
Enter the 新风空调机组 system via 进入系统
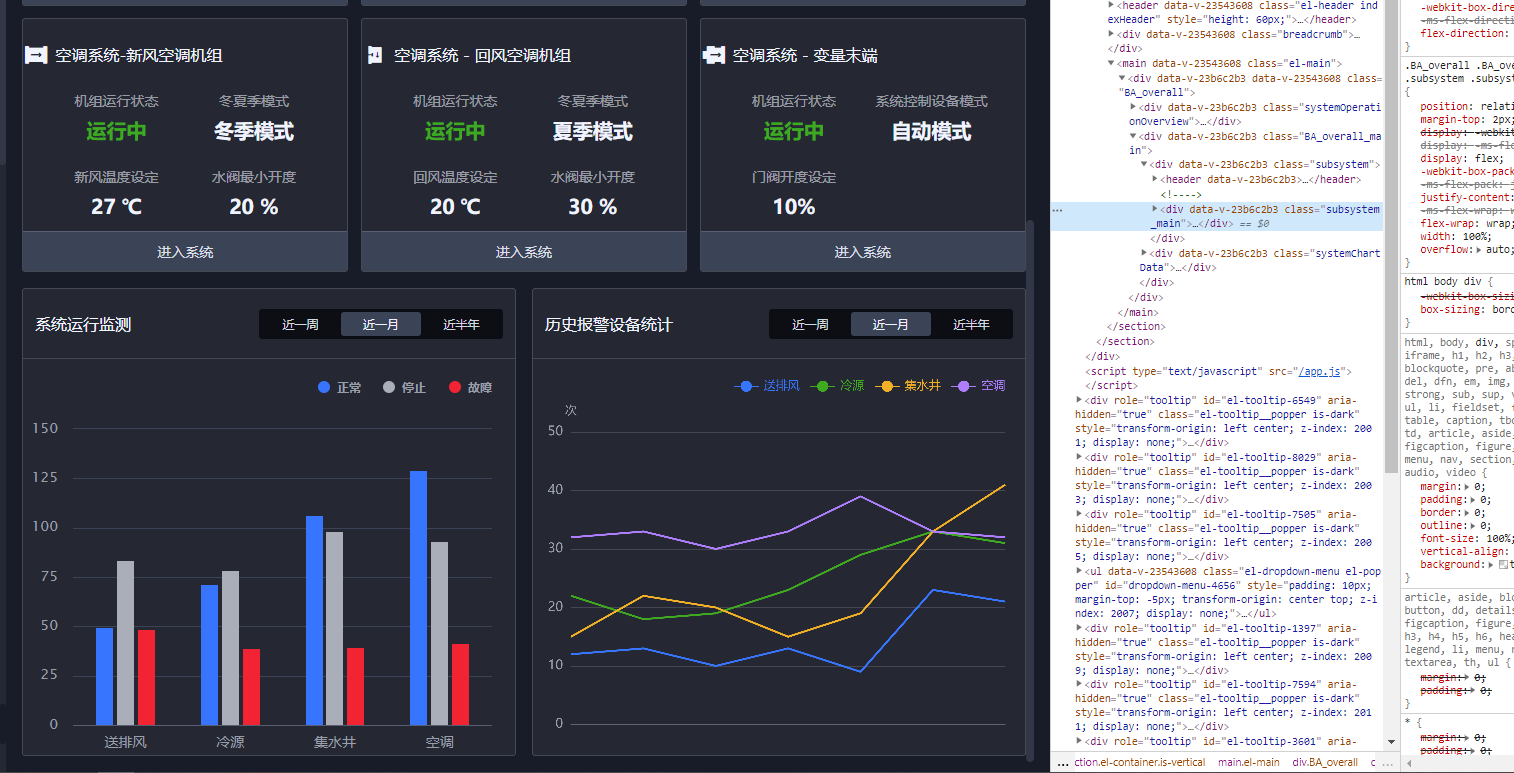pos(185,252)
